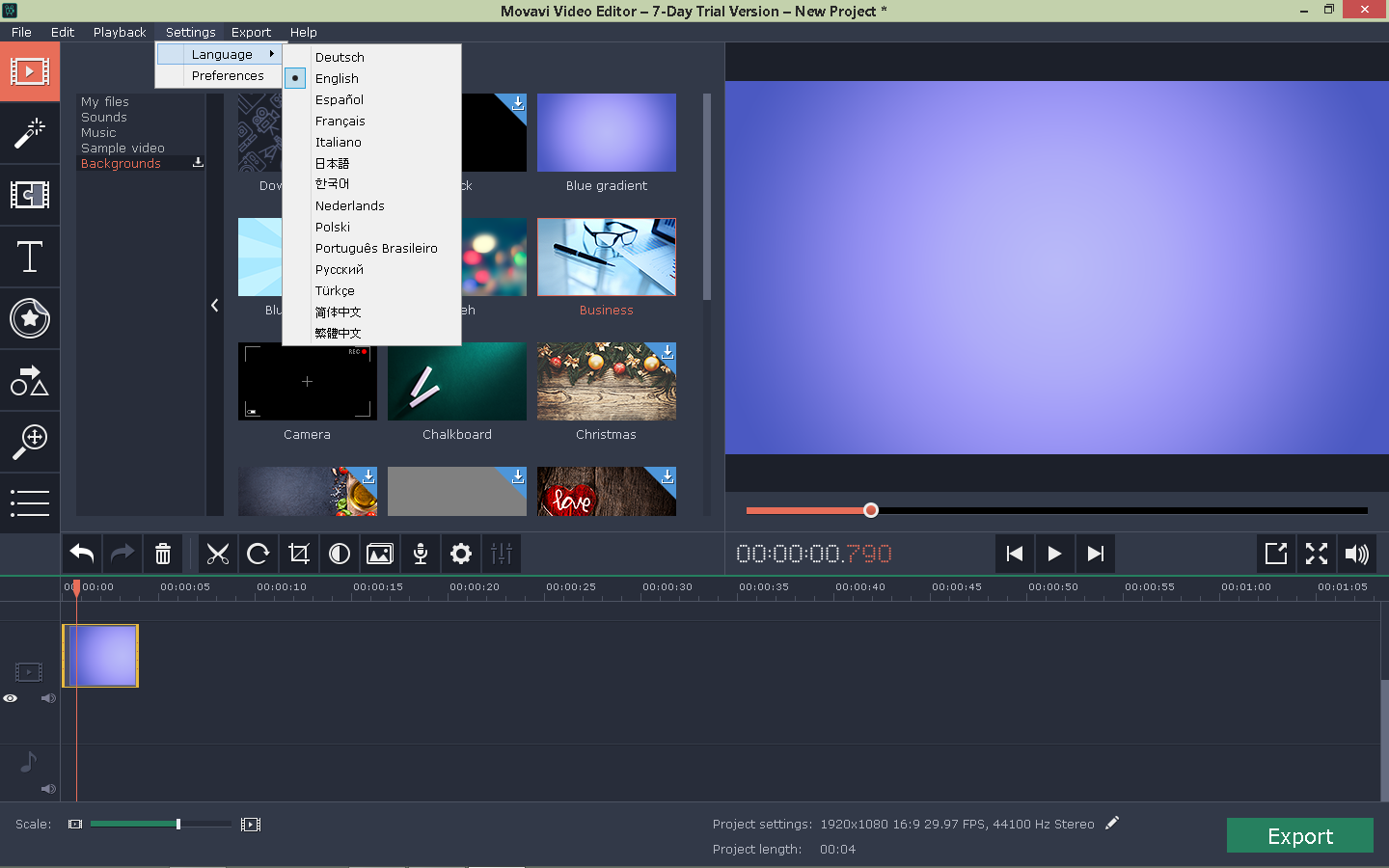
Task: Select Türkçe language
Action: [x=335, y=290]
